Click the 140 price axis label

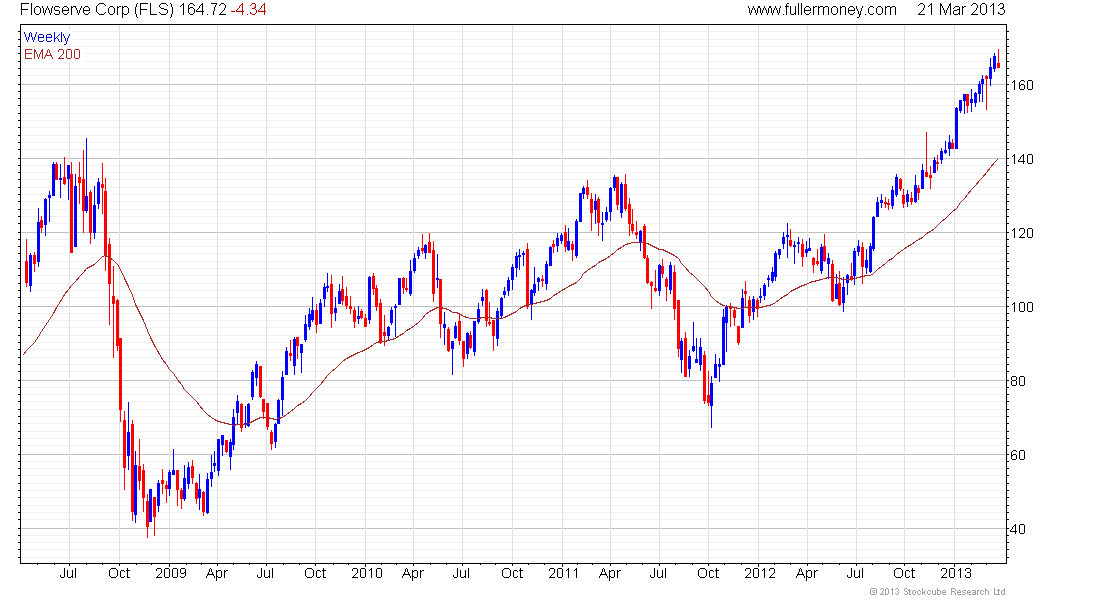click(1021, 159)
